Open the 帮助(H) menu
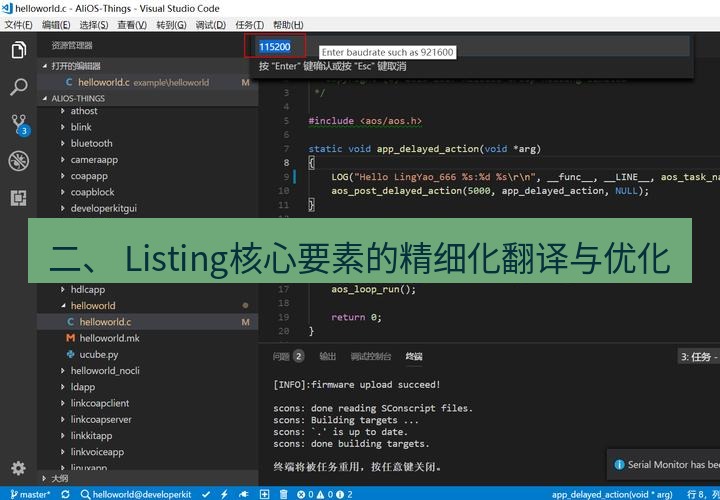The image size is (720, 500). [288, 25]
